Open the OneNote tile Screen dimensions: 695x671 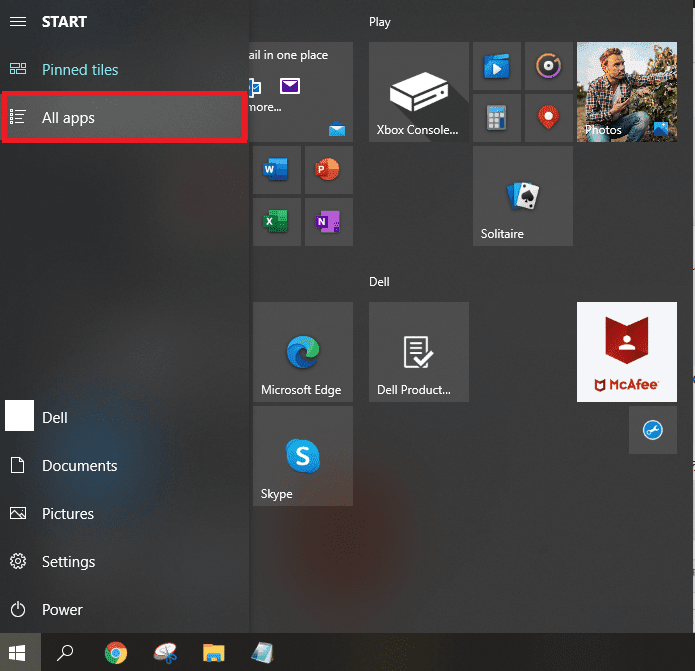point(329,222)
